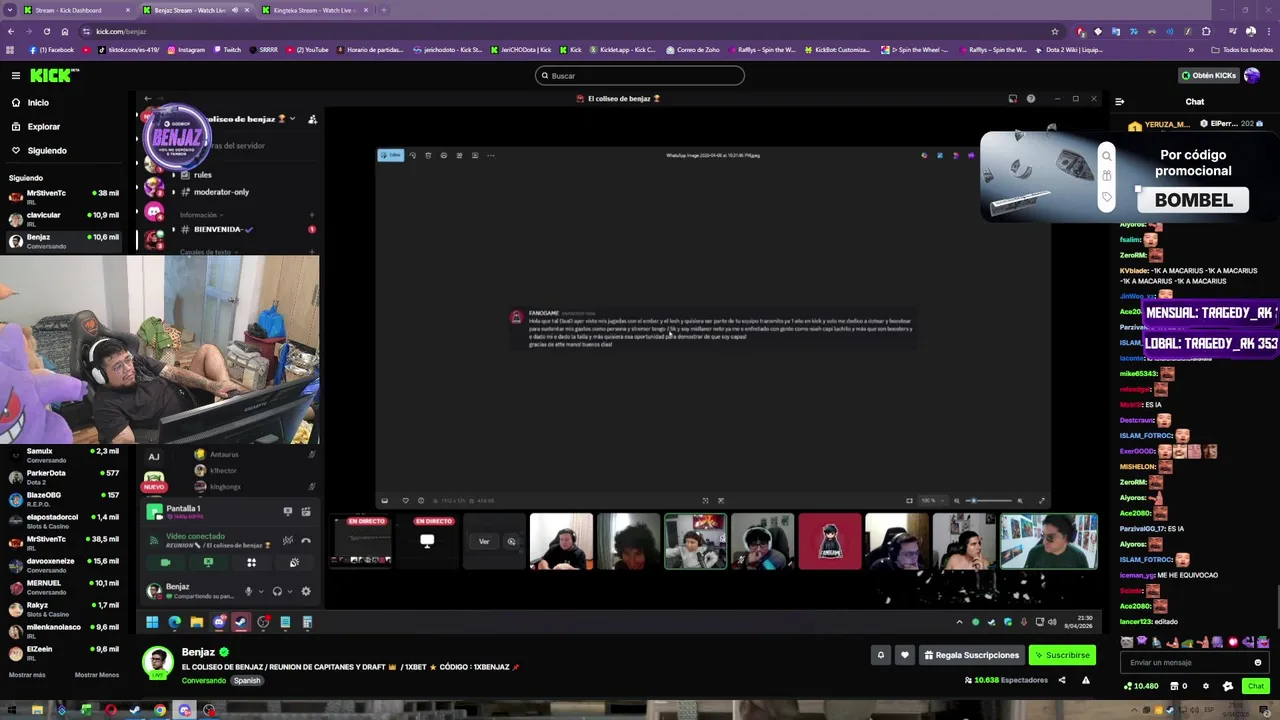Toggle stream notifications bell

point(881,655)
